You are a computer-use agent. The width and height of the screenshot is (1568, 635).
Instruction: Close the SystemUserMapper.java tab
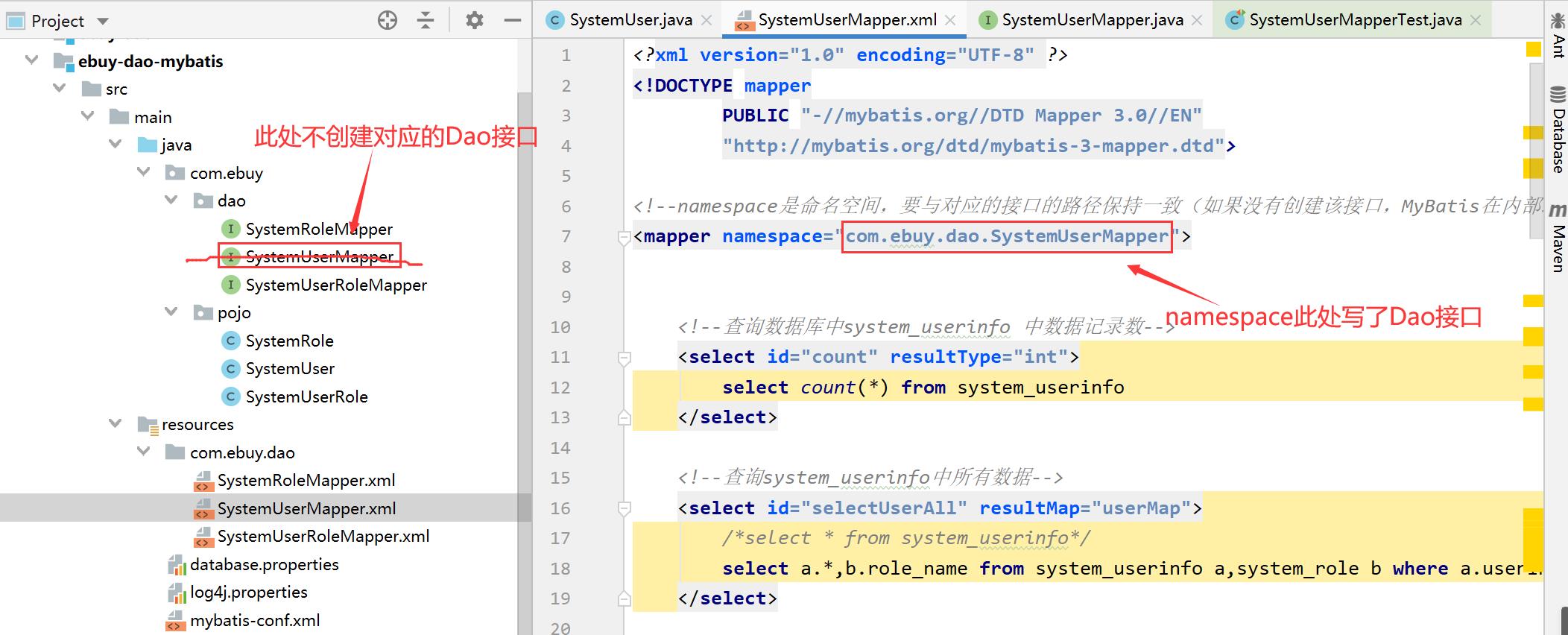[1197, 21]
